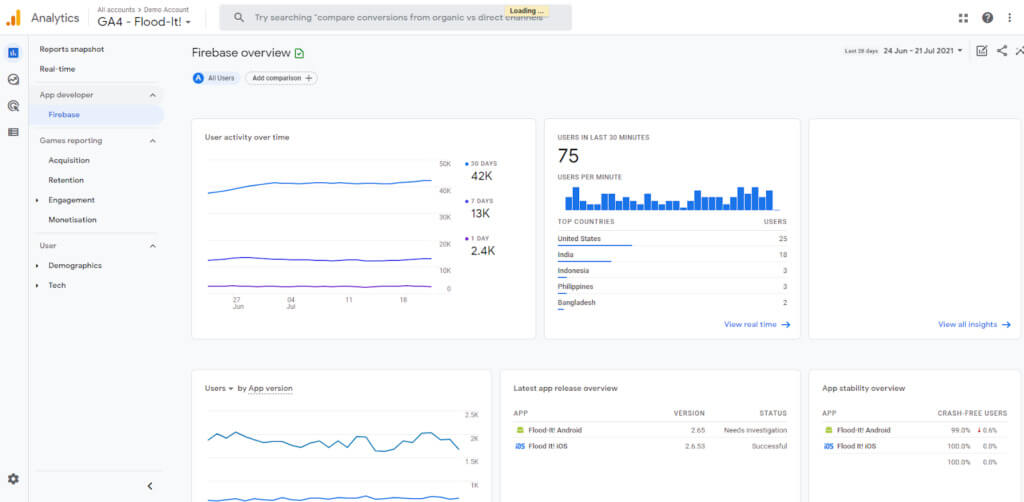
Task: Click the Share this report icon
Action: [x=1002, y=51]
